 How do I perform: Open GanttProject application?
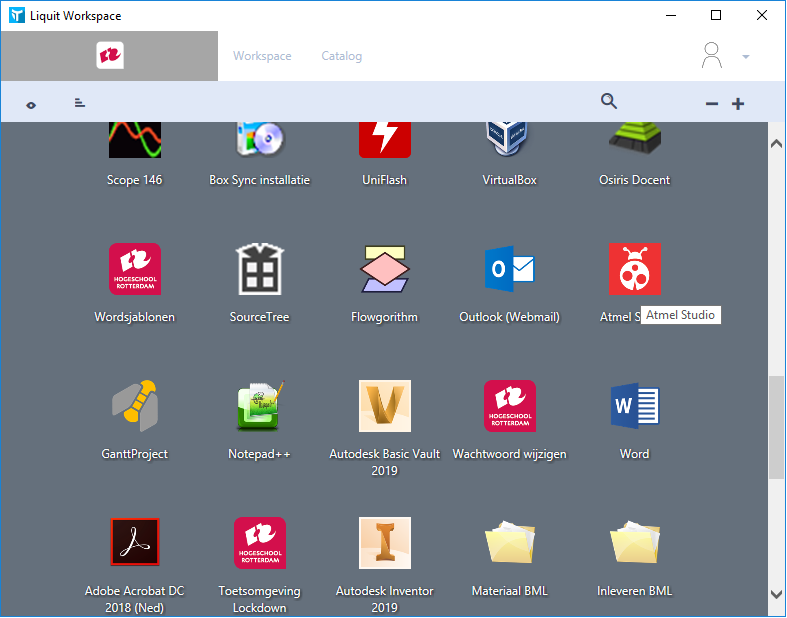click(x=135, y=406)
